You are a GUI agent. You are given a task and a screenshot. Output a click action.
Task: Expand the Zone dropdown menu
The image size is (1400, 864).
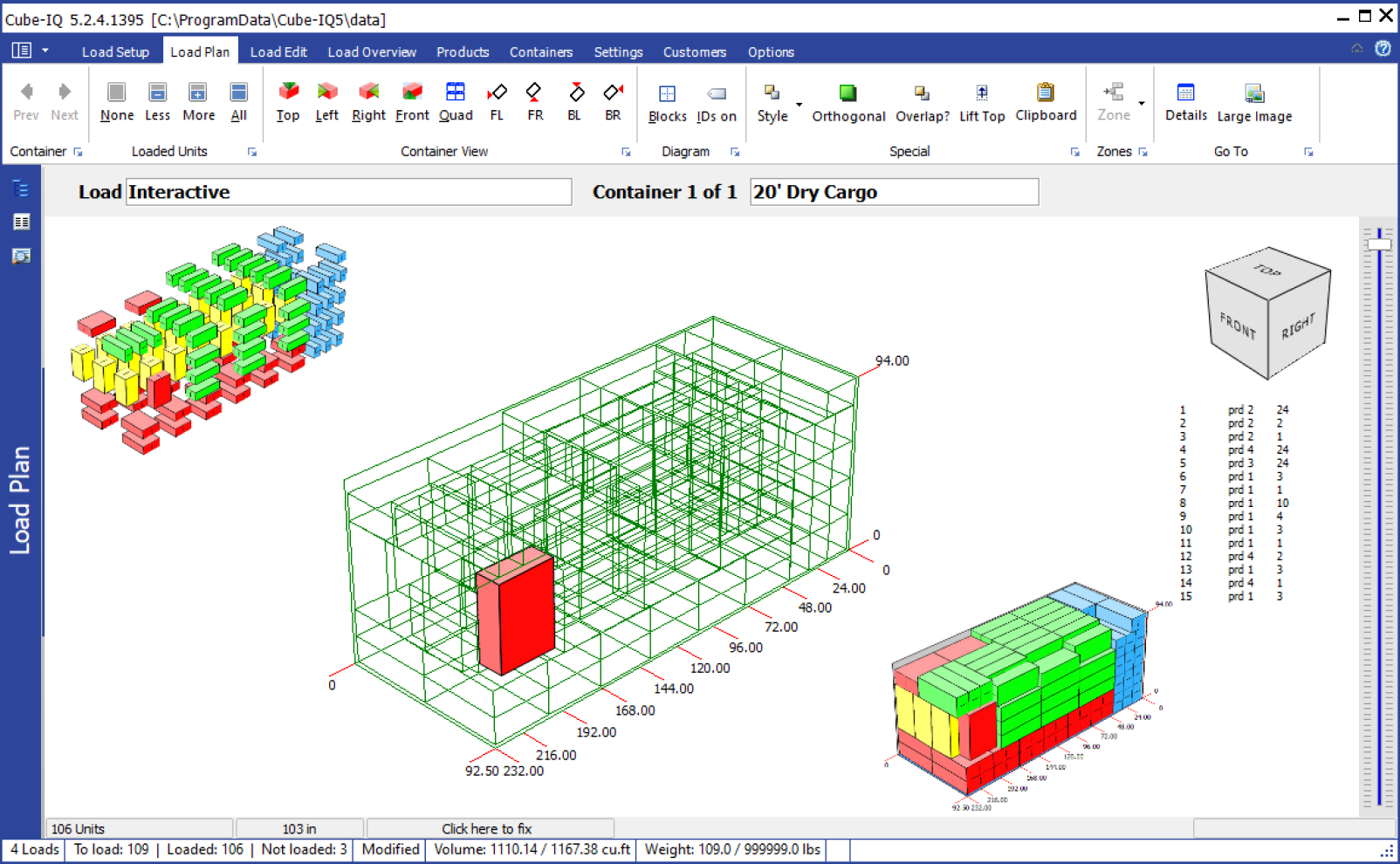coord(1141,104)
